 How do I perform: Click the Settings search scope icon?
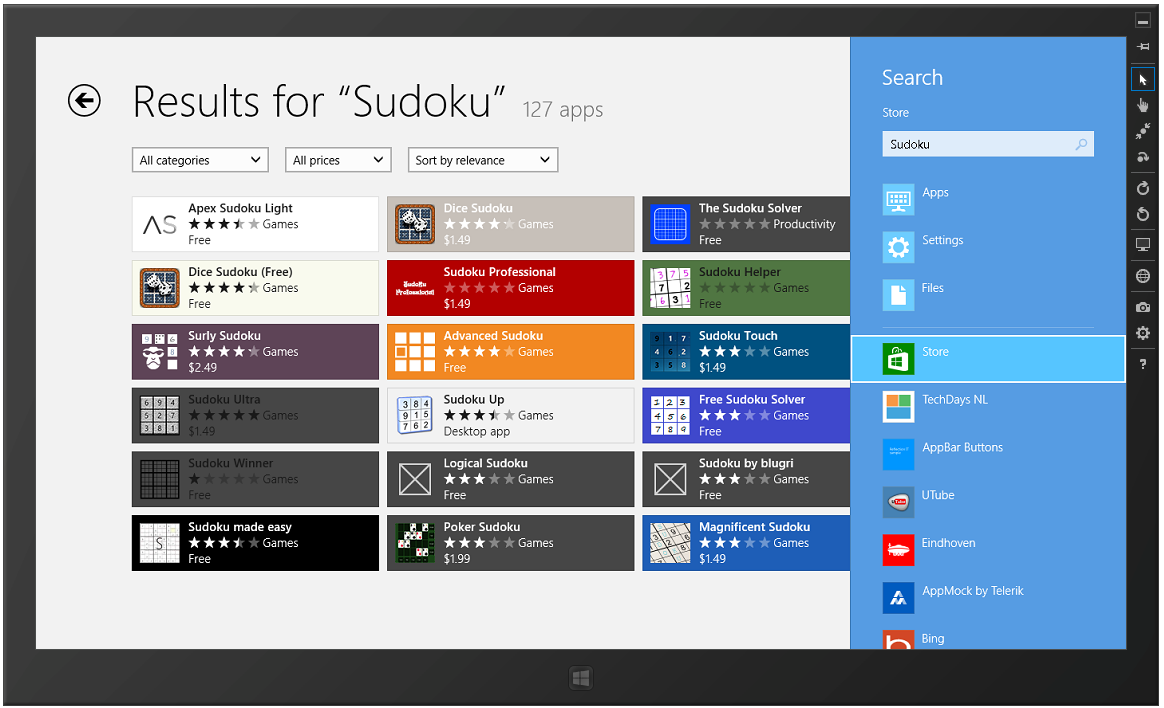pyautogui.click(x=898, y=246)
